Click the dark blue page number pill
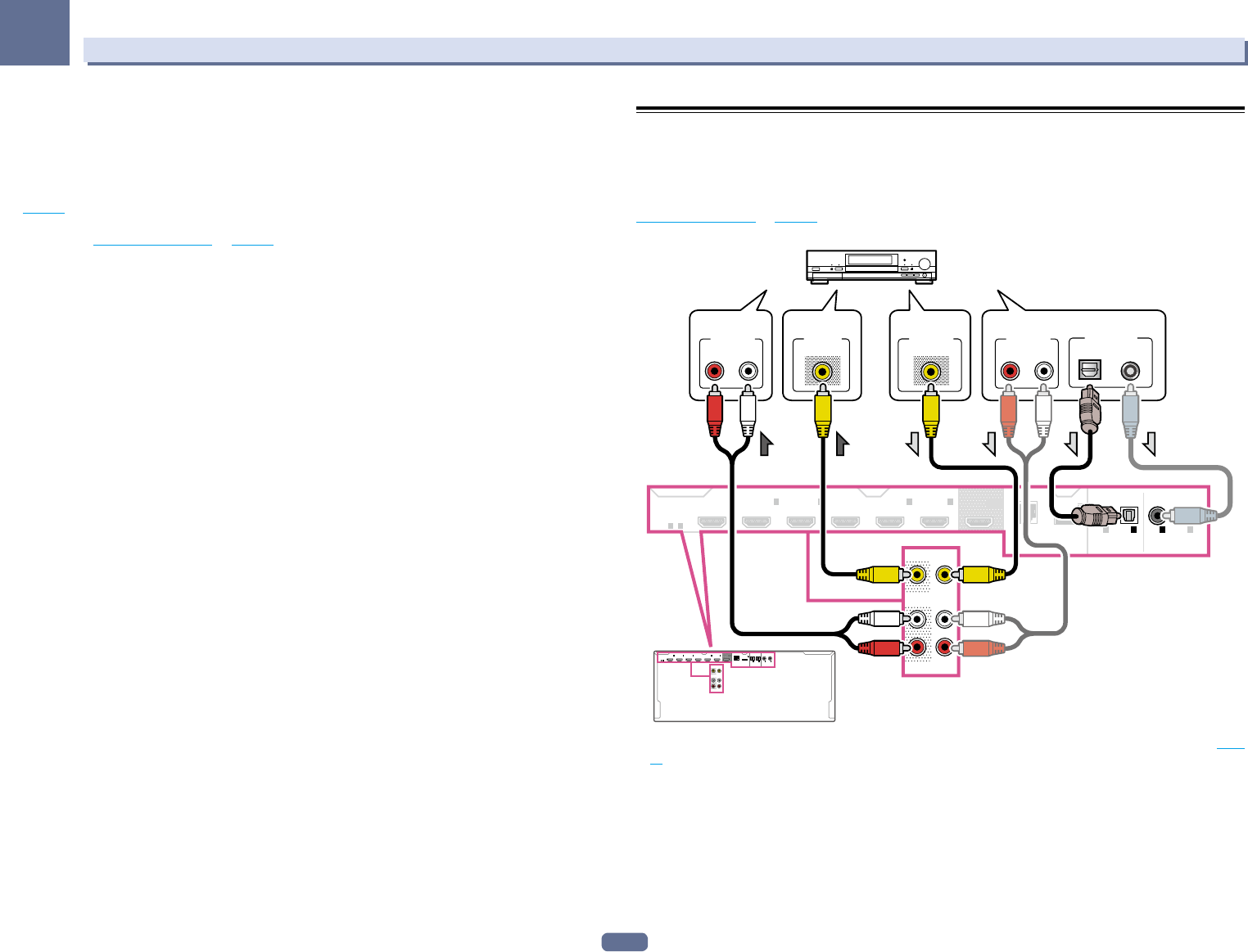 point(625,942)
